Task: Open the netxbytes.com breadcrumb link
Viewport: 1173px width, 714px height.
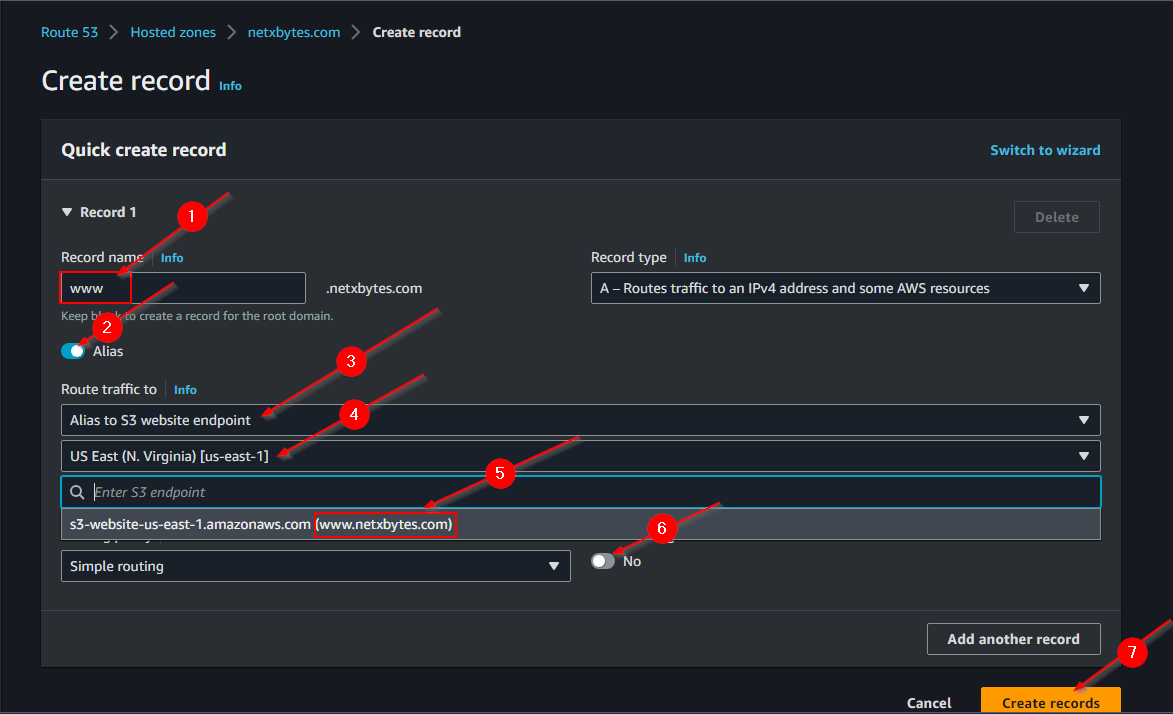Action: (x=294, y=32)
